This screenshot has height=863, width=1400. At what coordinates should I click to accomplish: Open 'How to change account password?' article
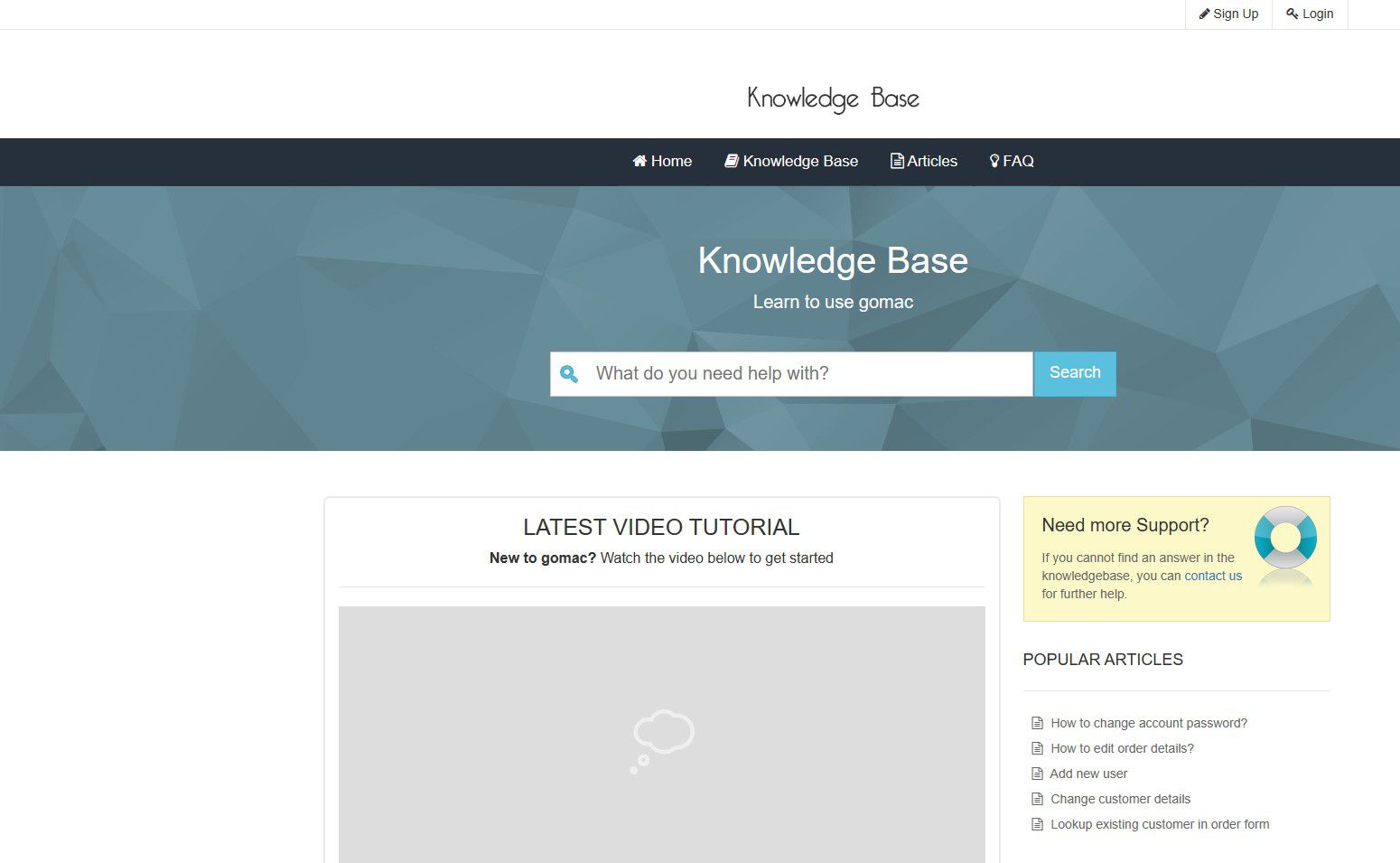pyautogui.click(x=1148, y=723)
